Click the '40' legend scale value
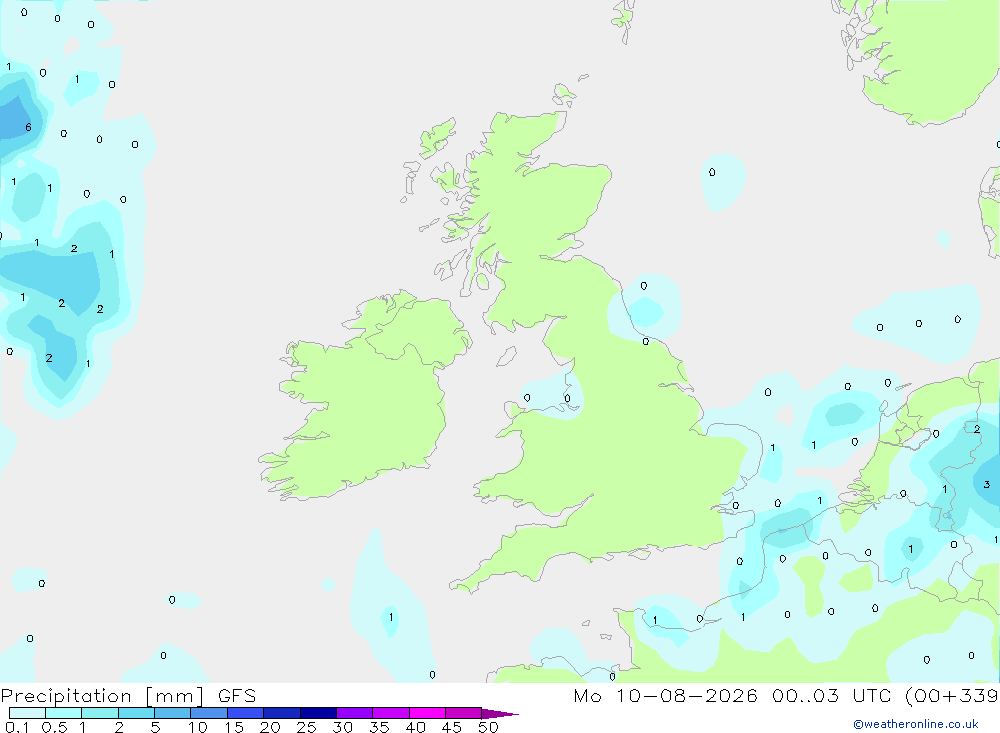Viewport: 1000px width, 733px height. point(415,727)
